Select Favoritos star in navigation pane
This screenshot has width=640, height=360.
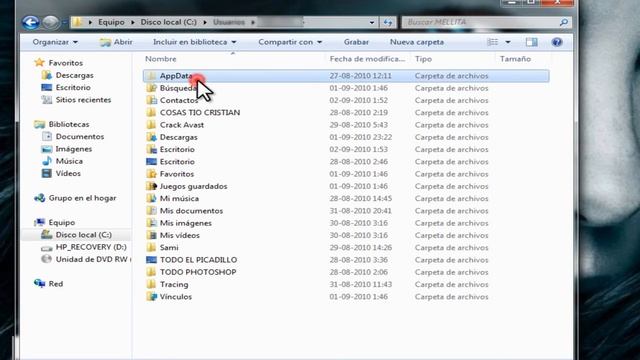click(40, 62)
